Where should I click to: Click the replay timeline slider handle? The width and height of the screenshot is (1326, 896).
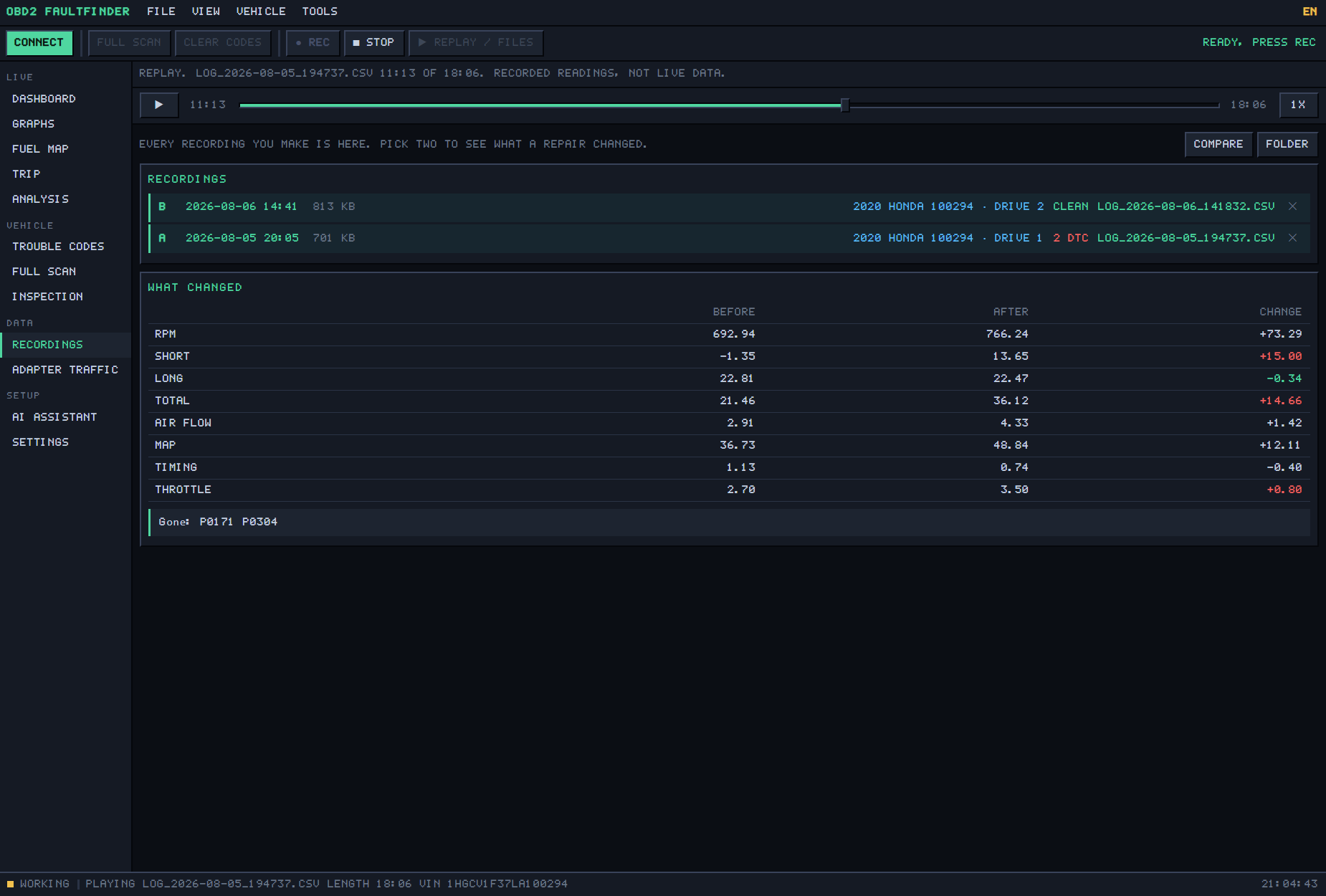(x=845, y=105)
